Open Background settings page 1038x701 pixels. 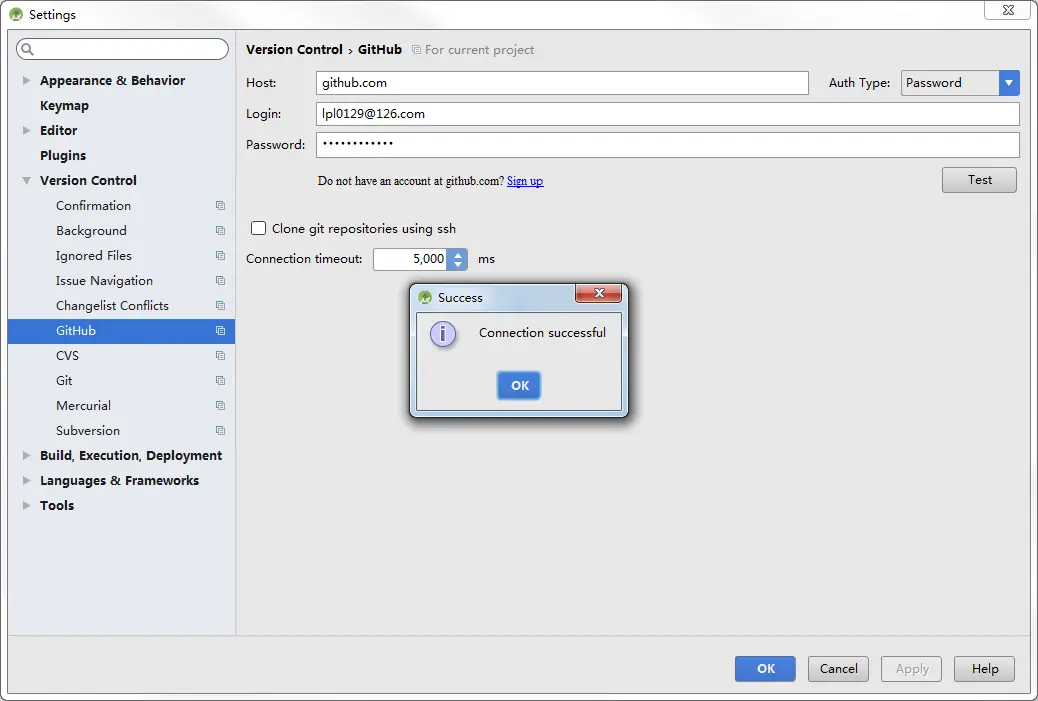(x=91, y=231)
